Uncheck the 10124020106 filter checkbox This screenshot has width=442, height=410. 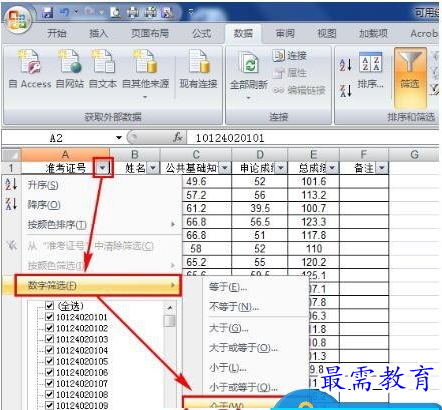point(49,372)
